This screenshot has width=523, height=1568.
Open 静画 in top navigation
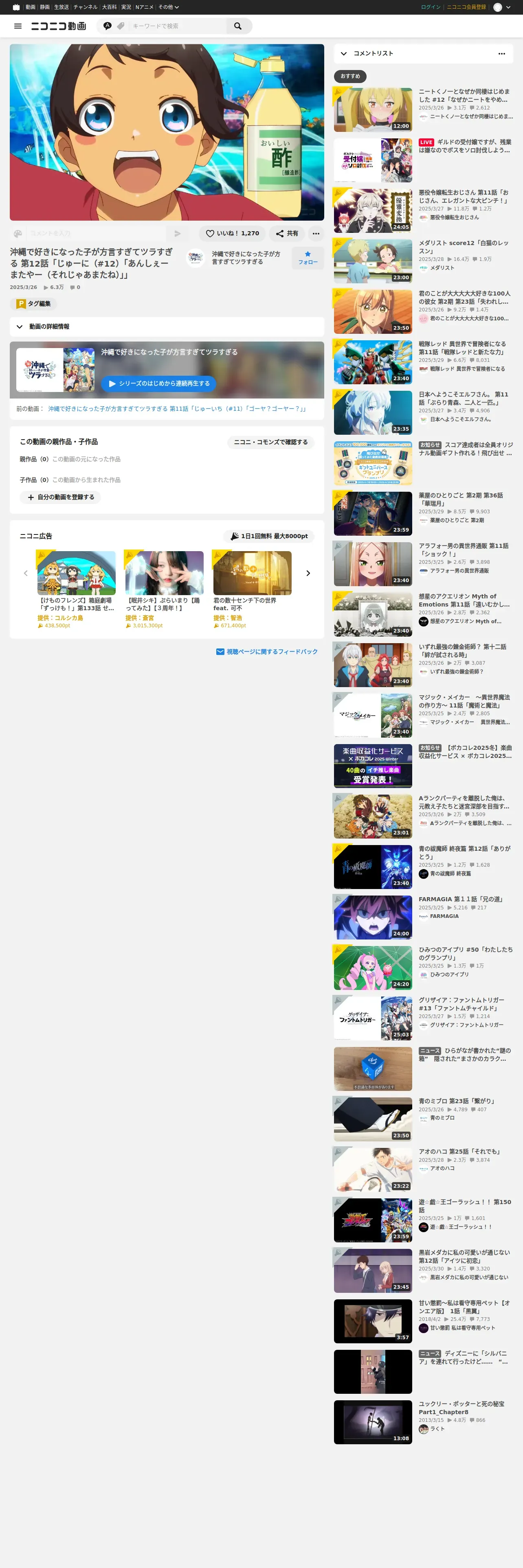point(45,7)
